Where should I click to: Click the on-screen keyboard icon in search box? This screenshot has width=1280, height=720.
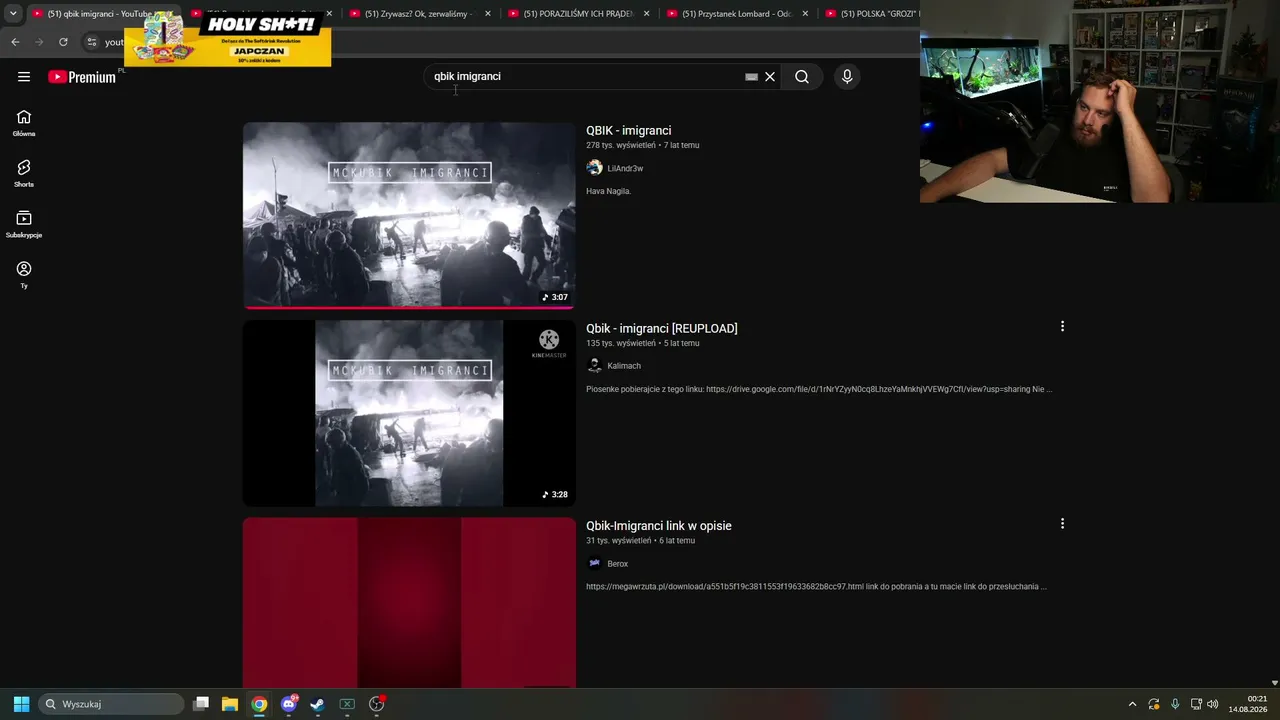click(752, 77)
